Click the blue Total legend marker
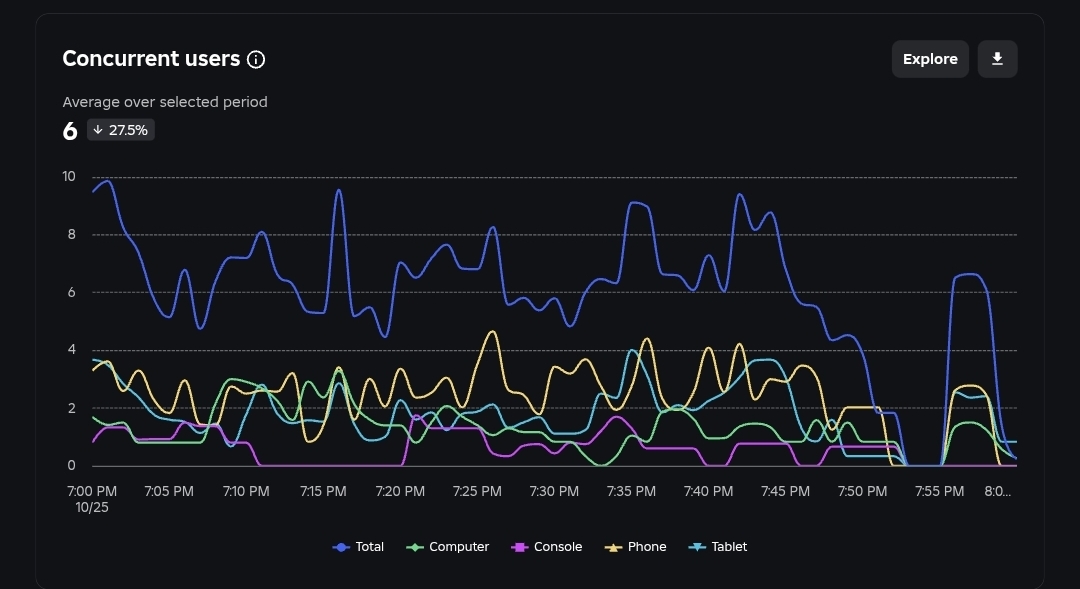This screenshot has width=1080, height=589. [341, 547]
